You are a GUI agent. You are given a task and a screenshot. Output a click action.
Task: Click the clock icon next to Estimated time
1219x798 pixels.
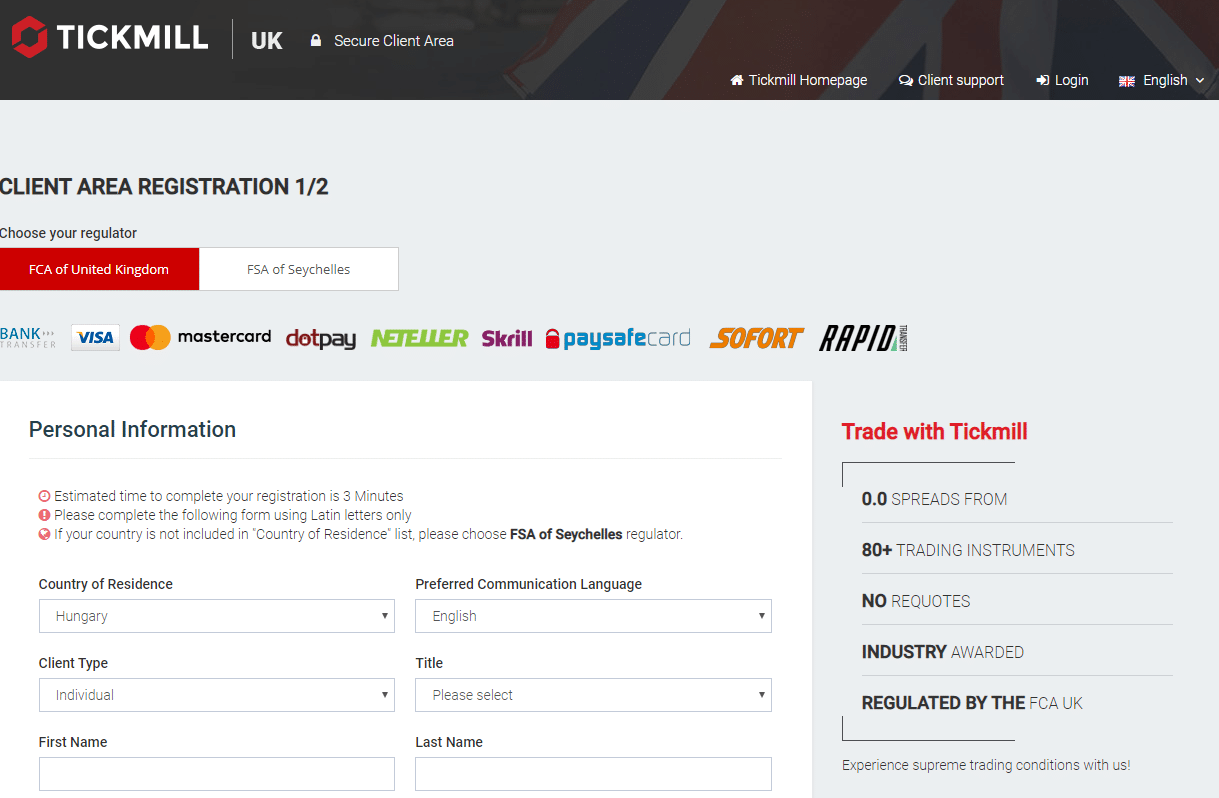point(44,496)
